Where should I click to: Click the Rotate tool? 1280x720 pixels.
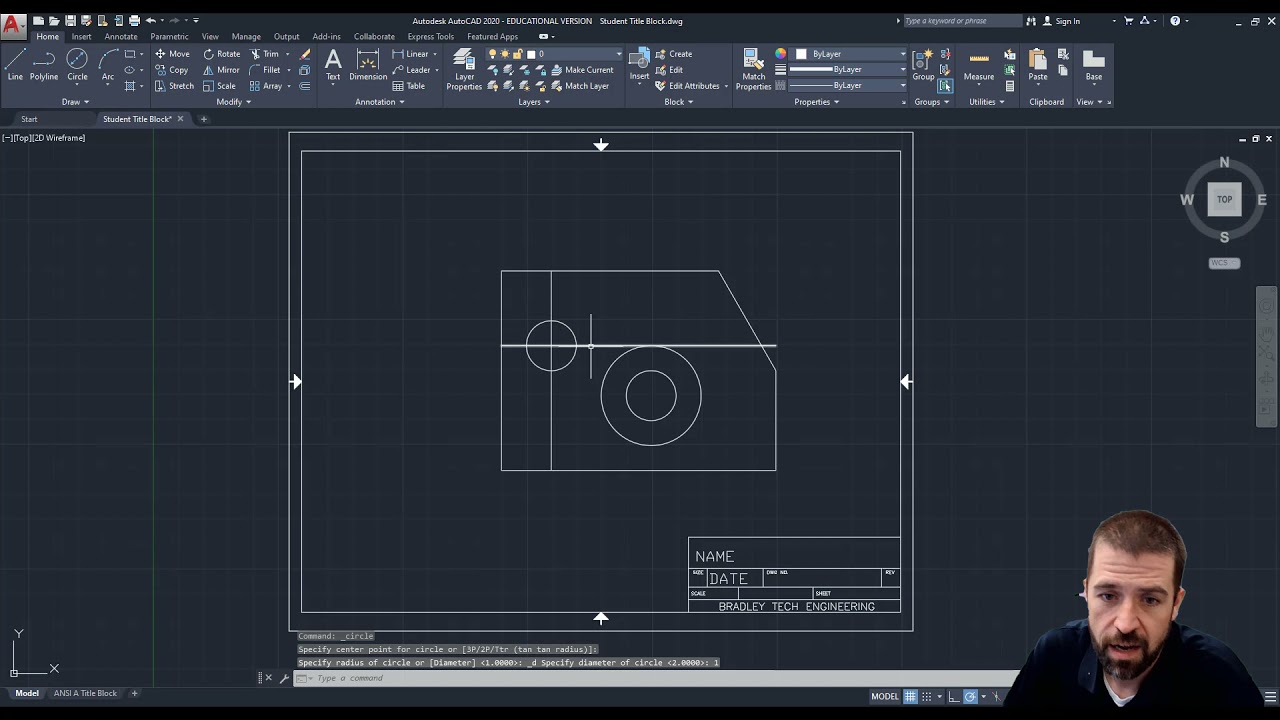tap(222, 54)
